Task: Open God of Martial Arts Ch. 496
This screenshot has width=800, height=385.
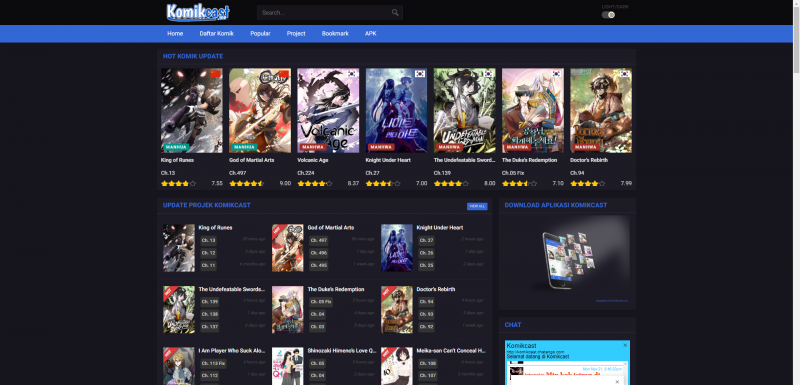Action: 319,253
